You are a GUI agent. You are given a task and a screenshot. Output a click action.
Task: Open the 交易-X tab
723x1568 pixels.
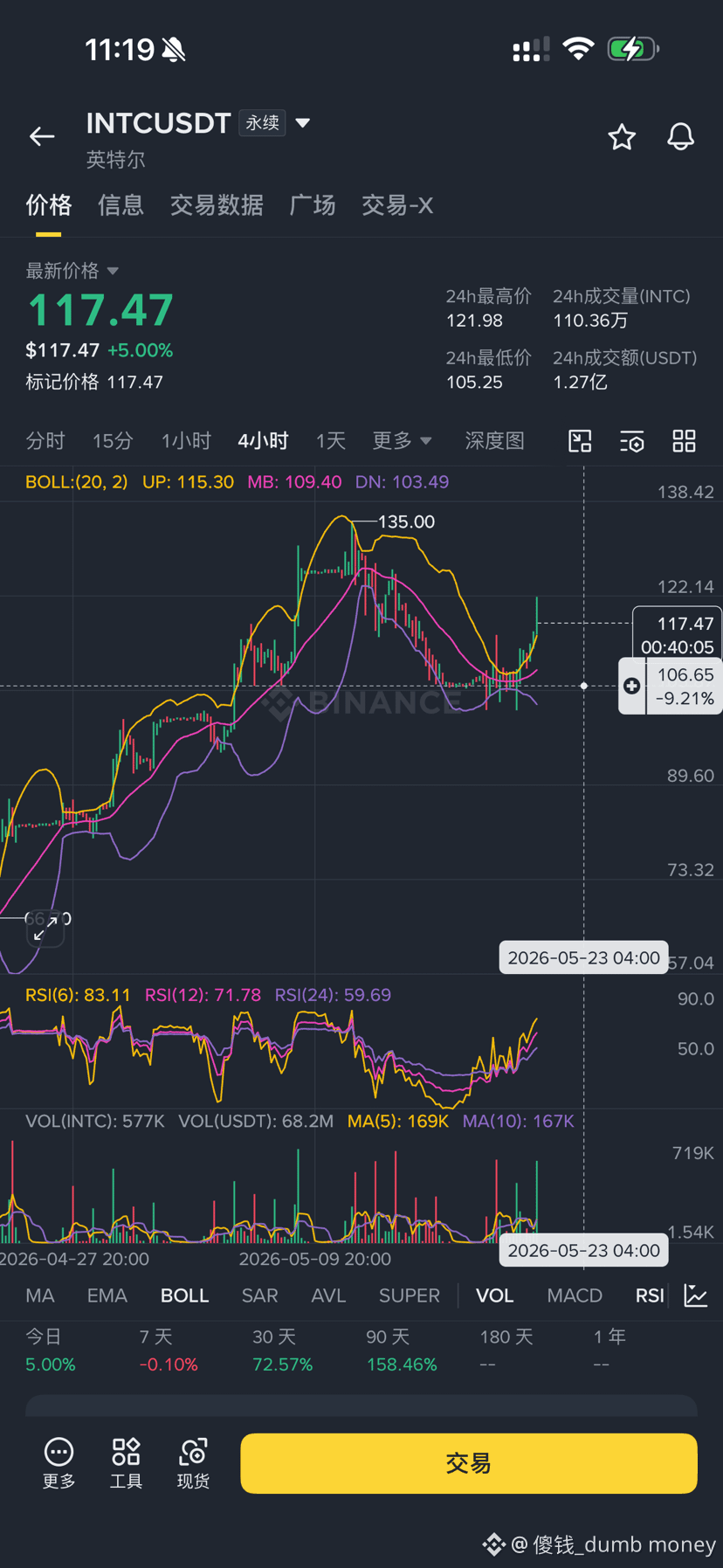click(x=397, y=205)
